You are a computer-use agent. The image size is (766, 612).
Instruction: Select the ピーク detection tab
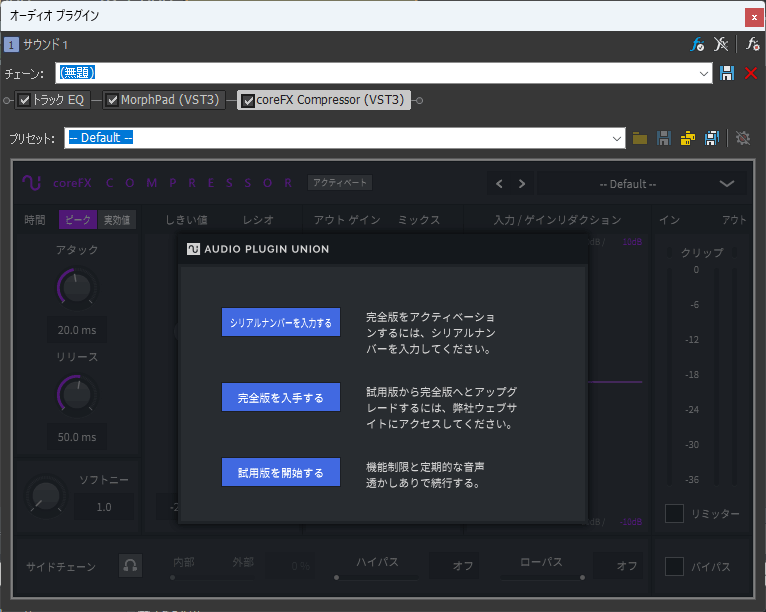(77, 220)
